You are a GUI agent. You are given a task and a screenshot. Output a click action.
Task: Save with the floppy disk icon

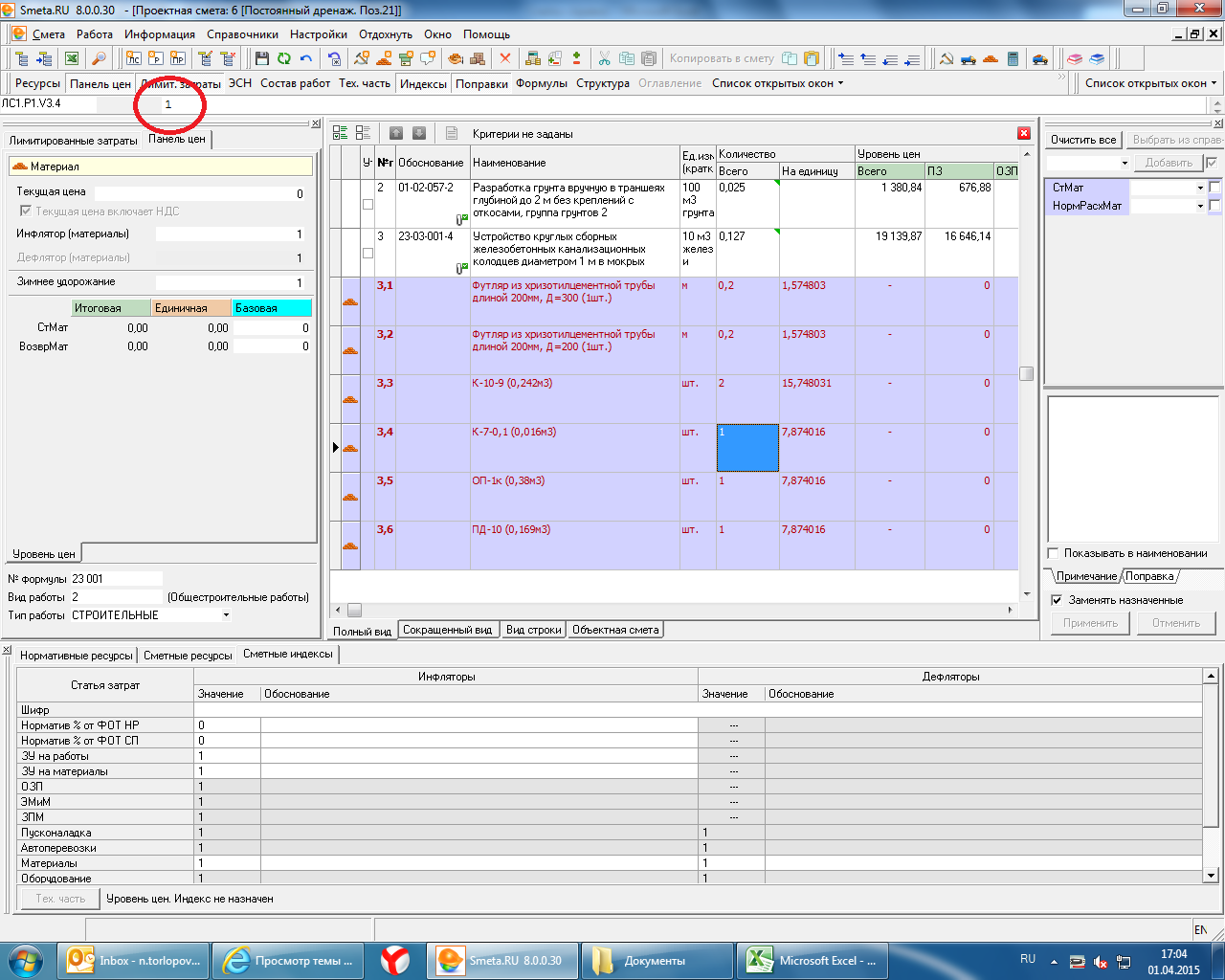coord(261,58)
